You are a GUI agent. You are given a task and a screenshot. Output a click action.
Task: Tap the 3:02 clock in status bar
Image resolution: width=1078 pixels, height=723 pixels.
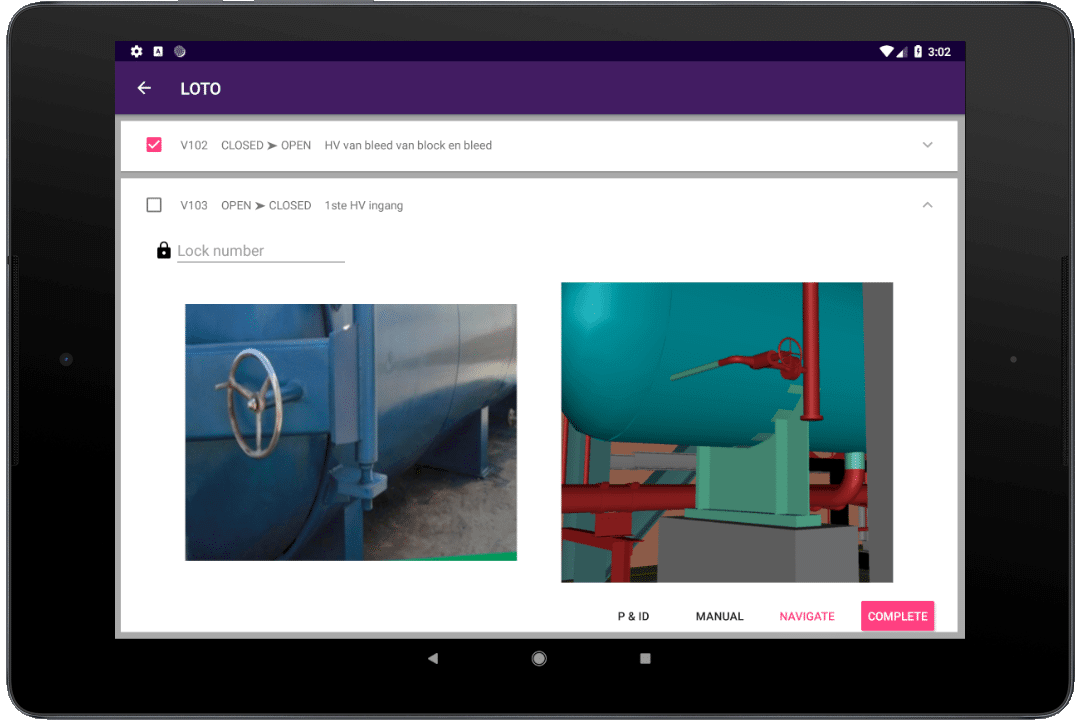click(939, 52)
